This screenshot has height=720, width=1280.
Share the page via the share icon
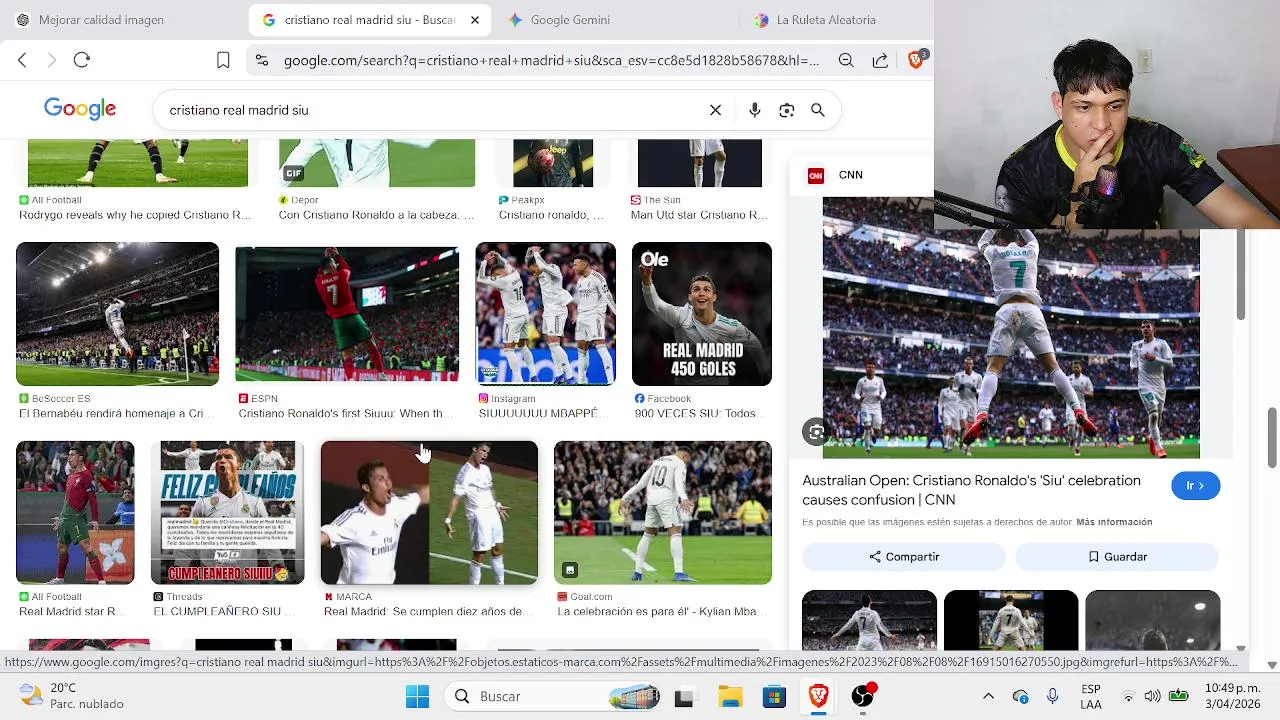tap(880, 60)
